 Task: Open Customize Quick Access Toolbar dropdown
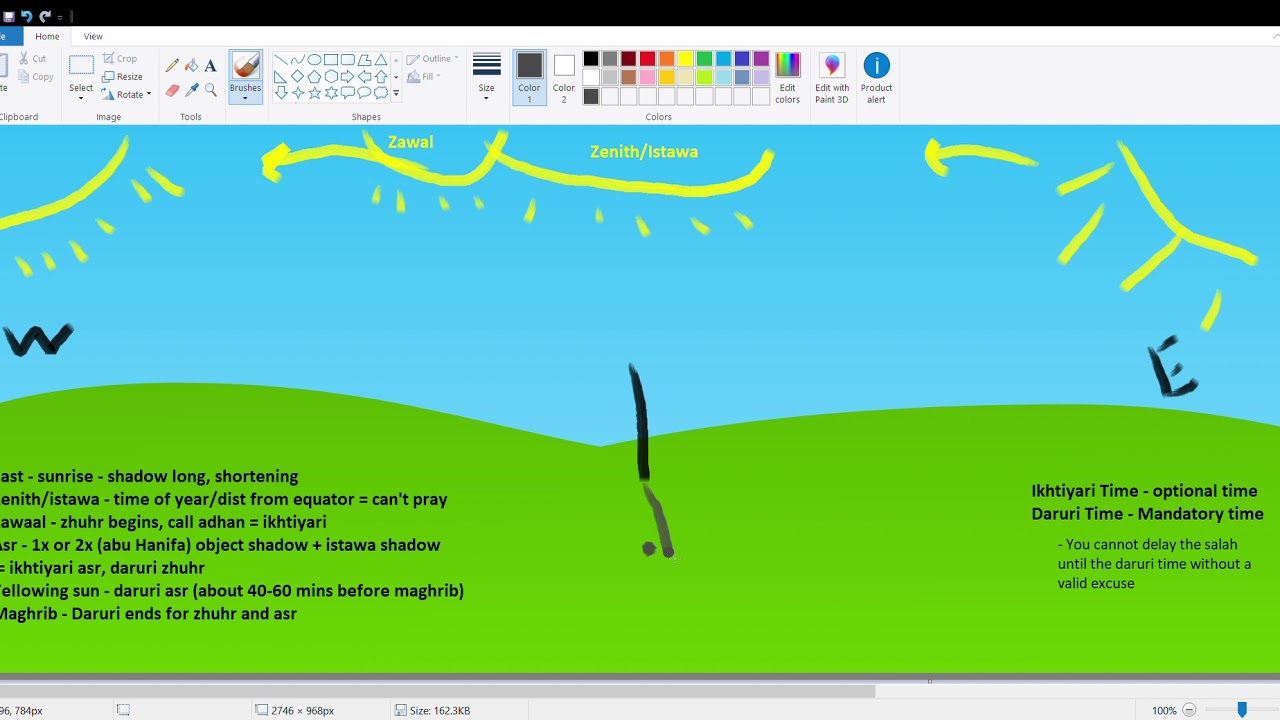[x=60, y=17]
